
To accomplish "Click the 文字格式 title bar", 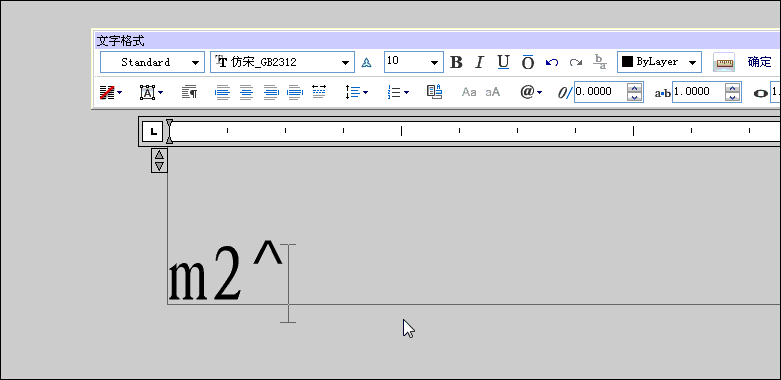I will pos(436,41).
